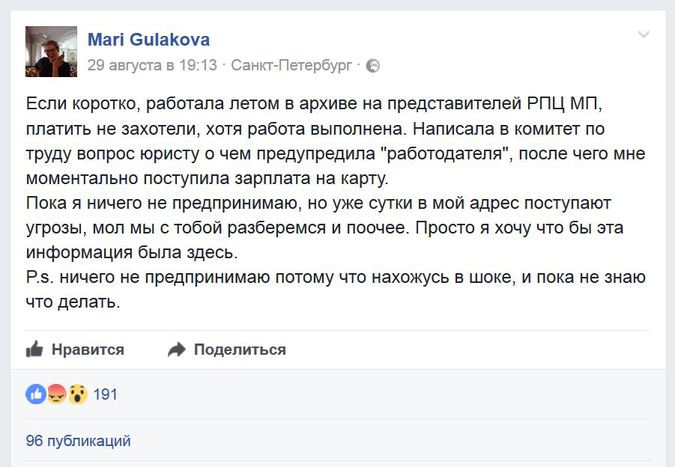Open the post timestamp 29 августа в 19:13
The height and width of the screenshot is (467, 675).
click(x=152, y=65)
